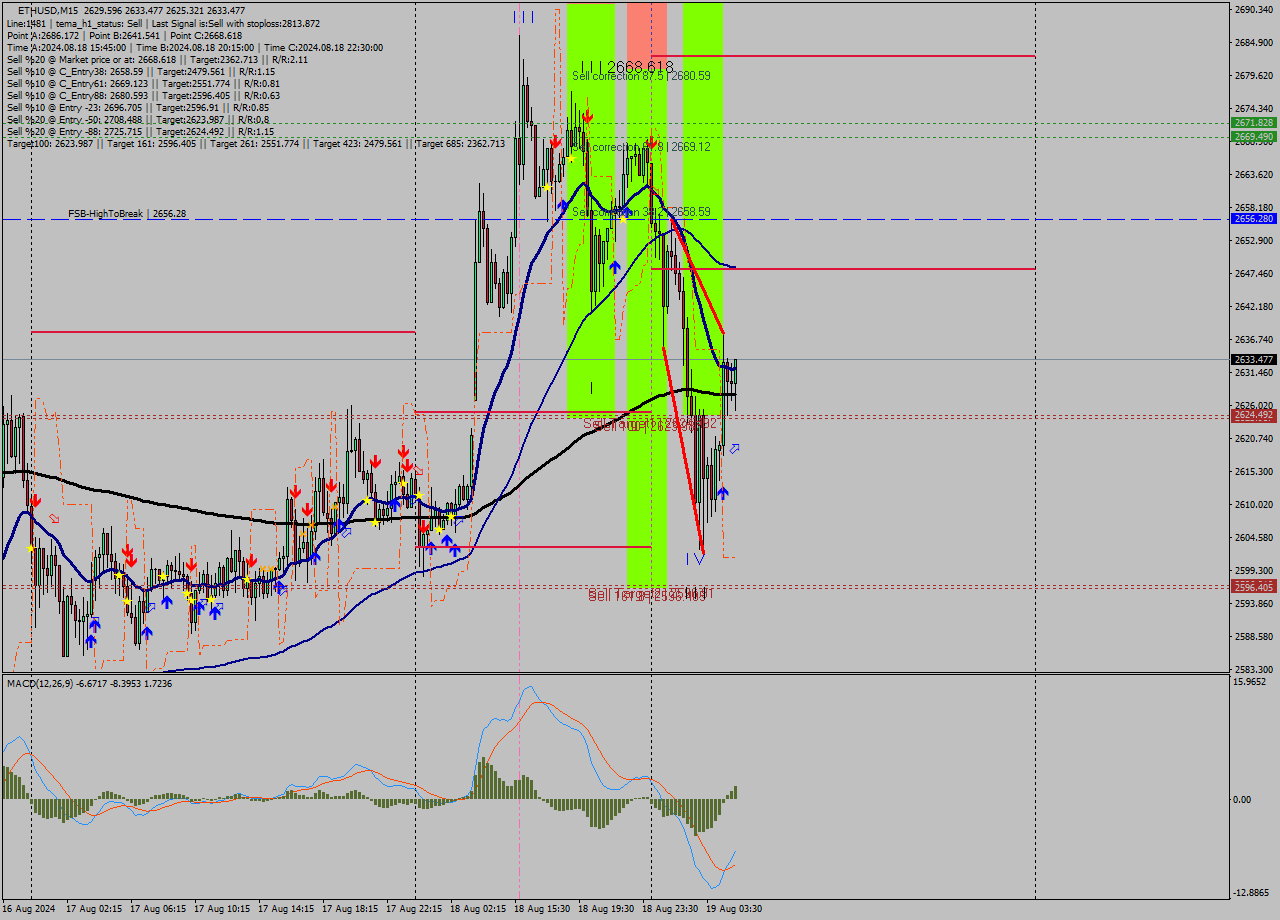Click the 2610.020 price scale value

(1253, 504)
